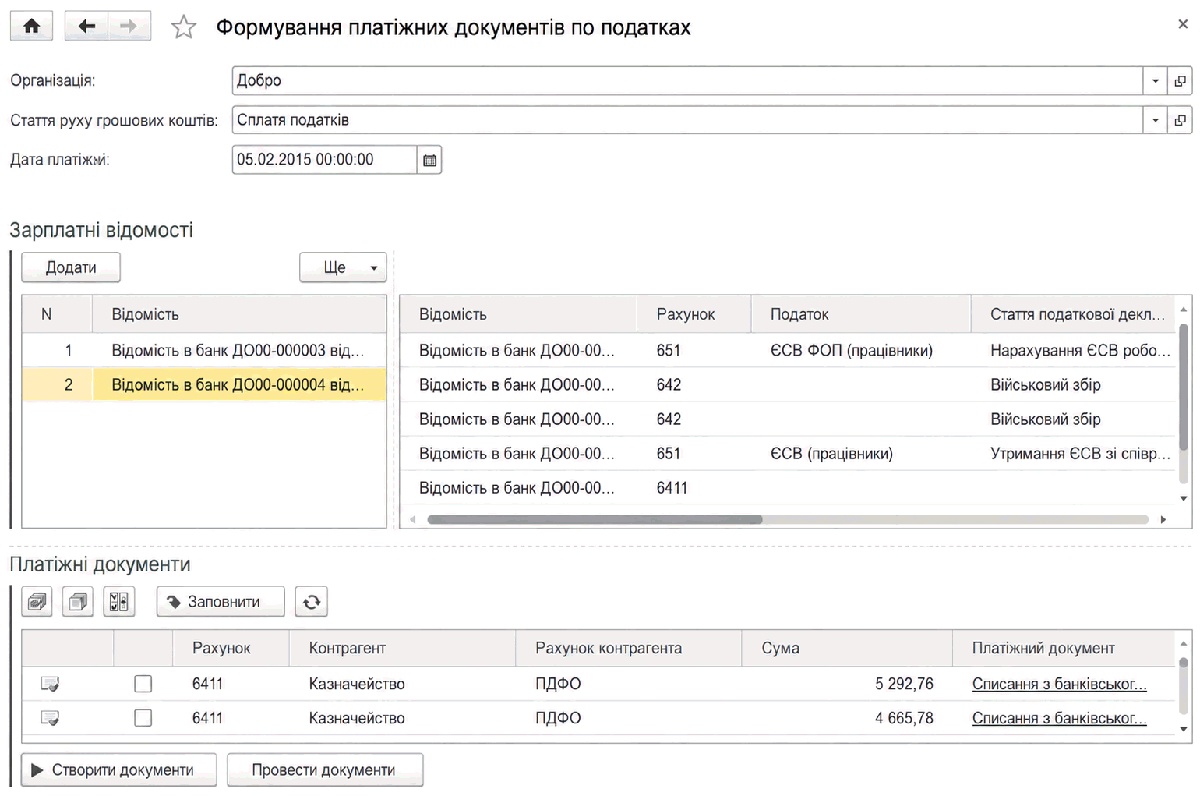The width and height of the screenshot is (1200, 796).
Task: Click Провести документи button
Action: click(325, 770)
